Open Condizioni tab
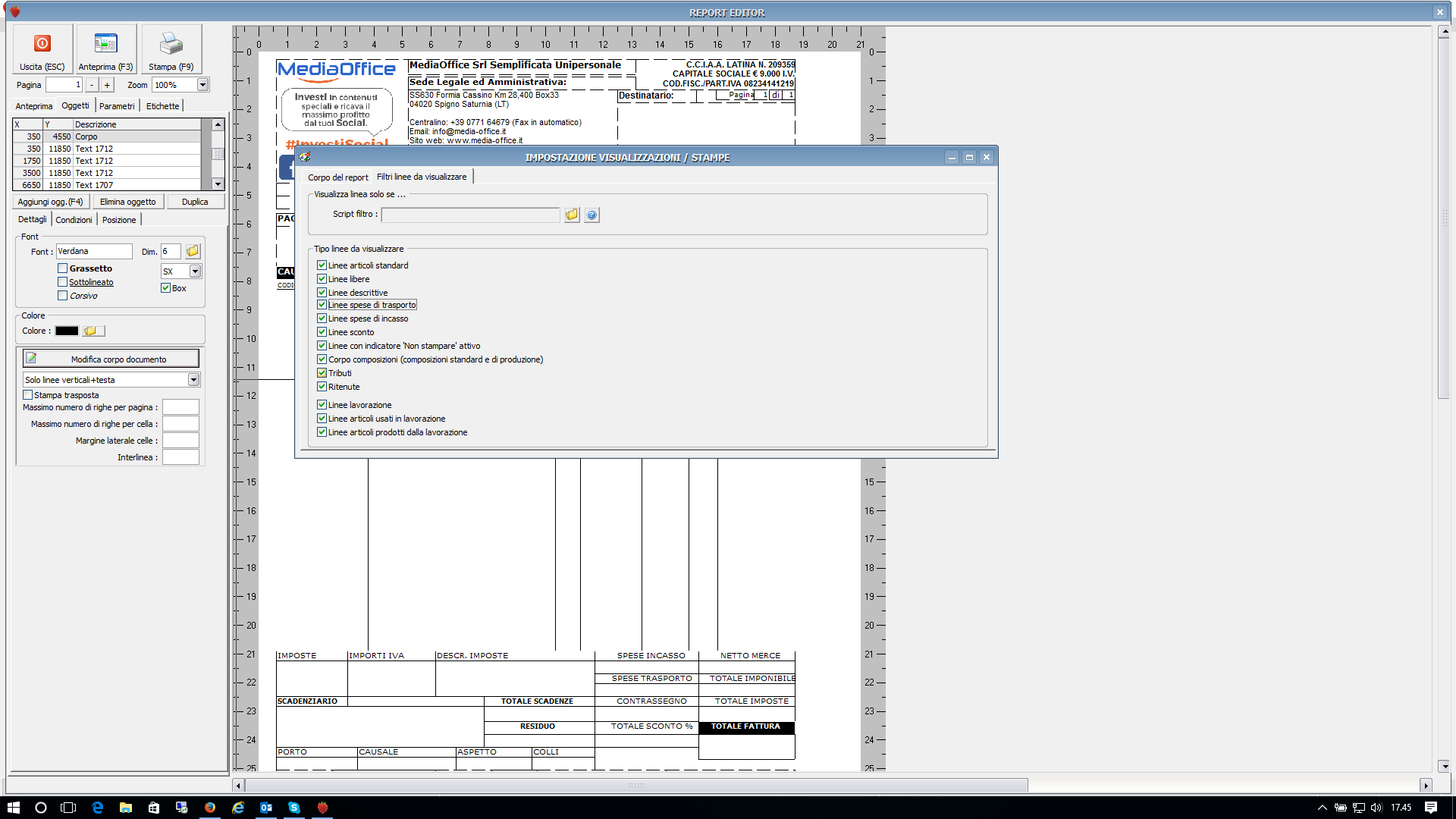Image resolution: width=1456 pixels, height=819 pixels. (x=74, y=220)
